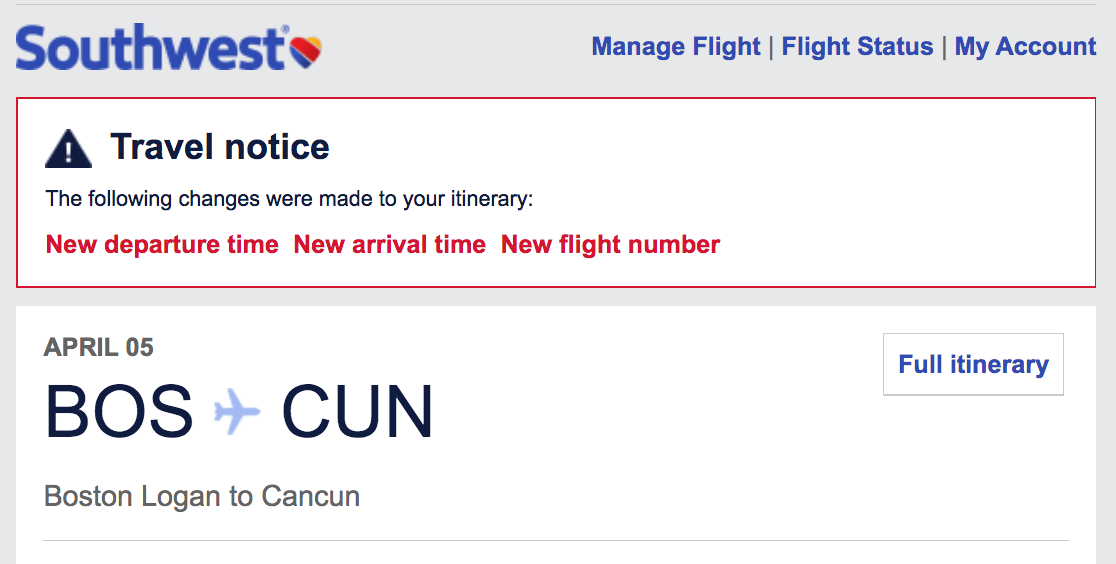Image resolution: width=1116 pixels, height=564 pixels.
Task: Open the Full itinerary button
Action: [973, 364]
